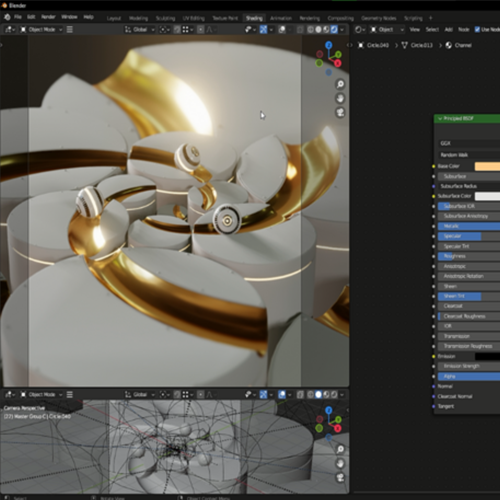Select the pan hand icon in the top viewport
The image size is (500, 500).
(340, 98)
